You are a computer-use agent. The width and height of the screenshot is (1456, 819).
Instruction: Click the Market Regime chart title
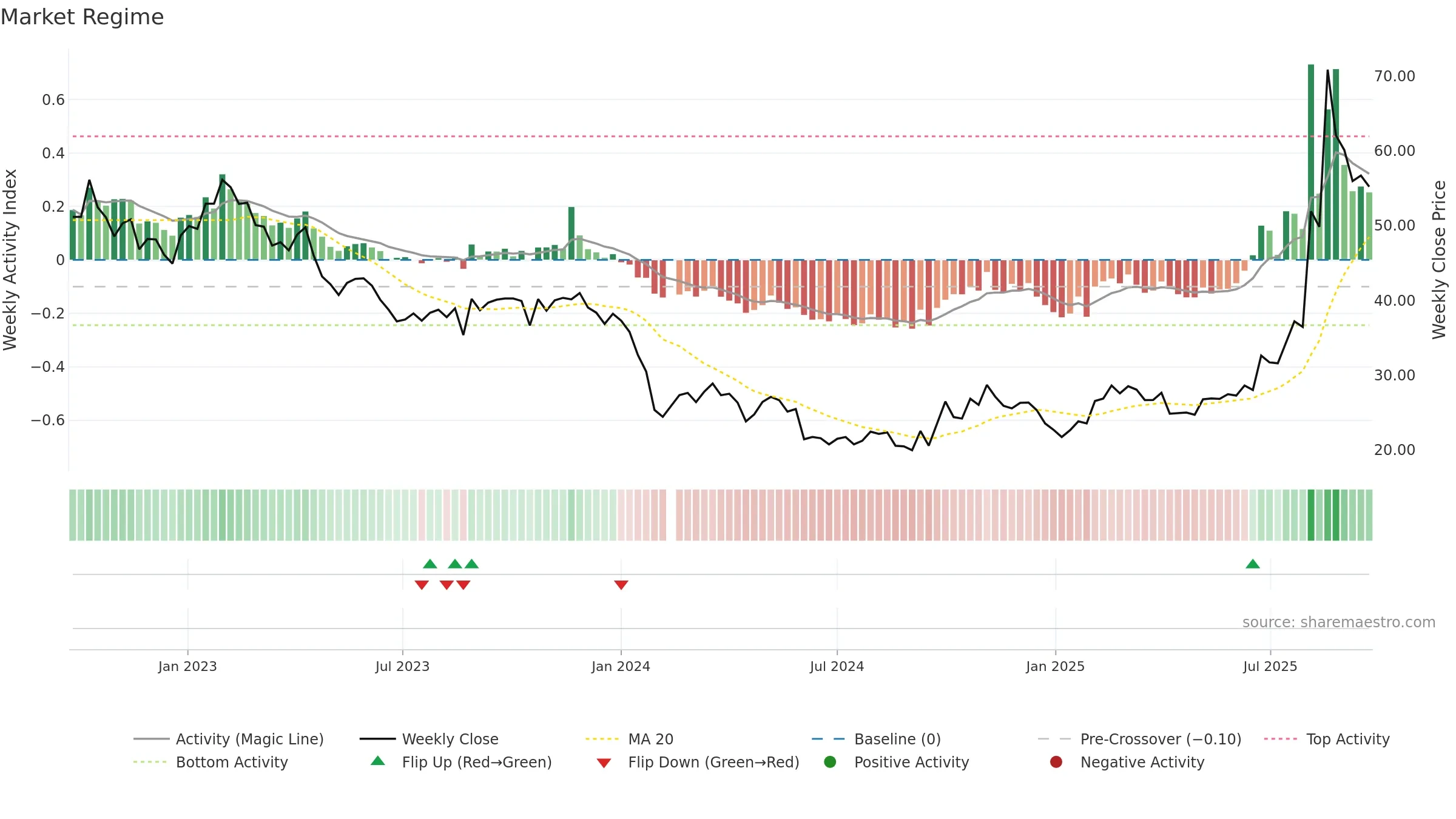[x=82, y=17]
